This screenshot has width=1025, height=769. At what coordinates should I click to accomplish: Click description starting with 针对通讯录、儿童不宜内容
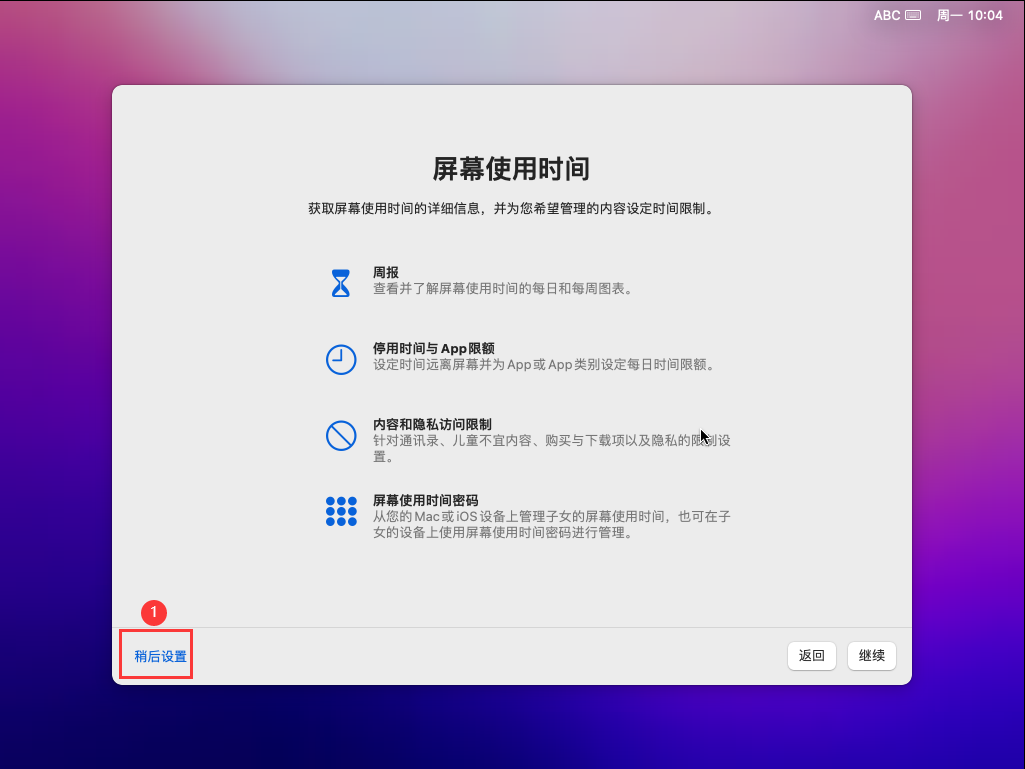coord(552,448)
